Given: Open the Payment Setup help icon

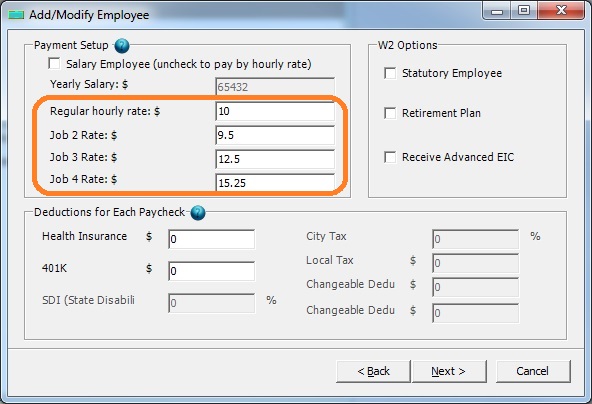Looking at the screenshot, I should coord(122,46).
